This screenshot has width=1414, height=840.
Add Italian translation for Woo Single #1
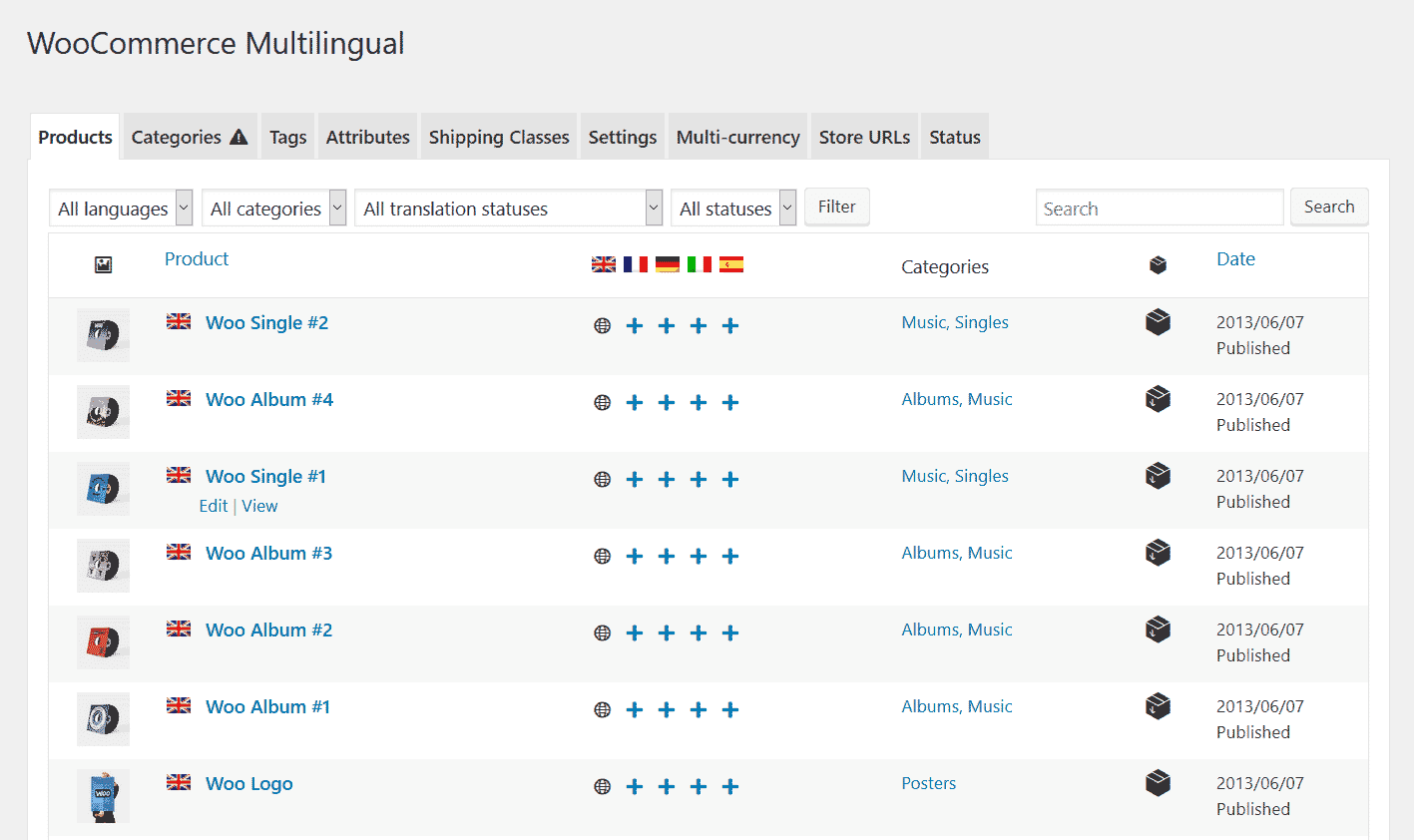[x=699, y=480]
